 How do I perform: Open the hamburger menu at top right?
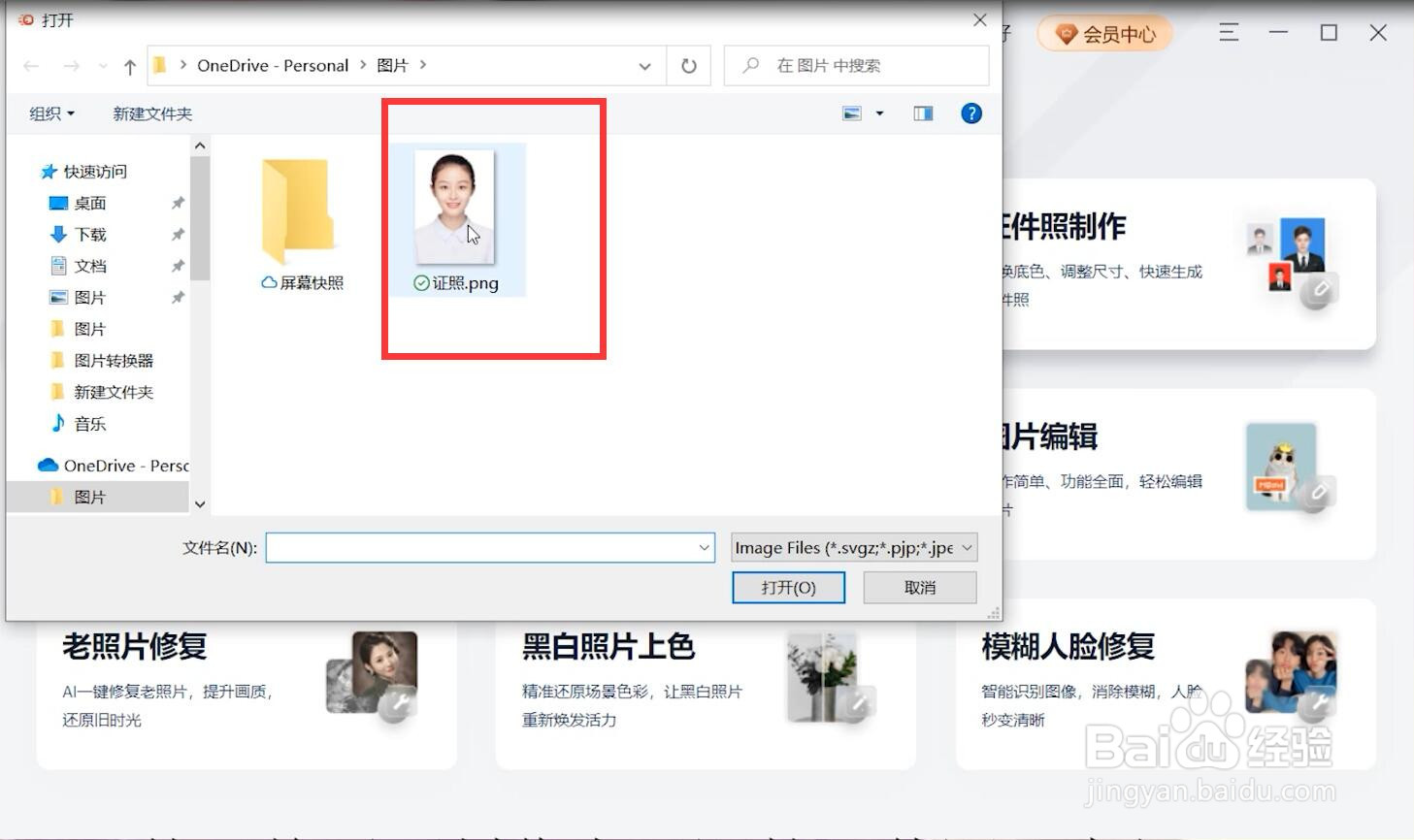tap(1227, 32)
